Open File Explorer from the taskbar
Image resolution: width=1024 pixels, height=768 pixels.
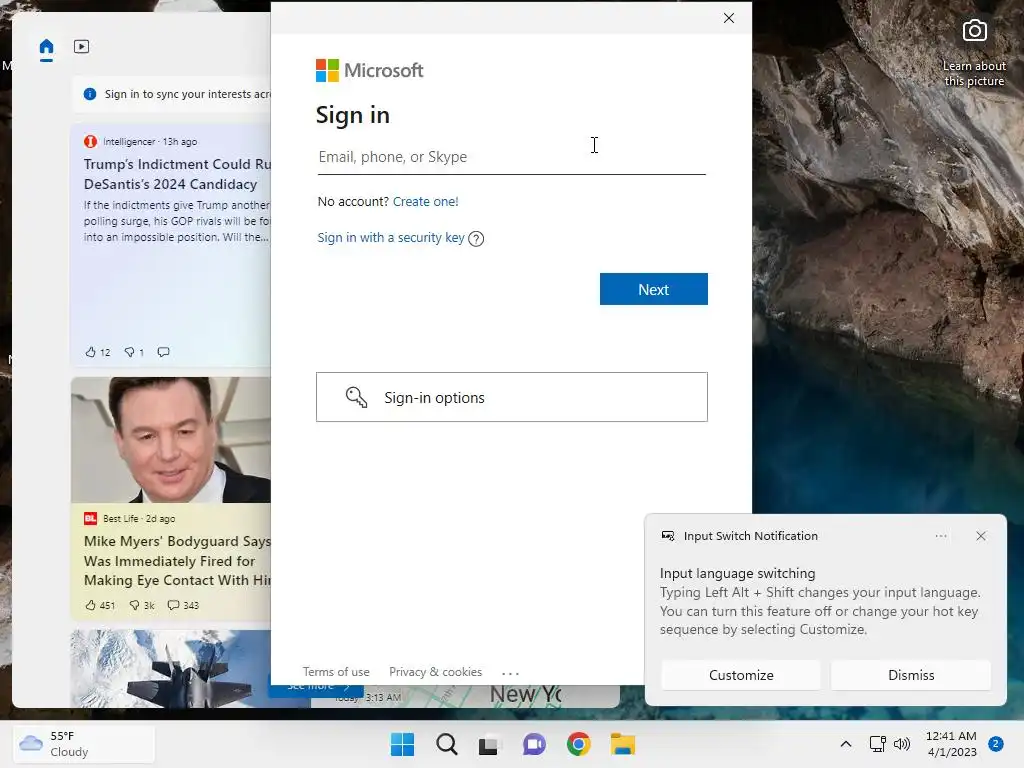(623, 744)
